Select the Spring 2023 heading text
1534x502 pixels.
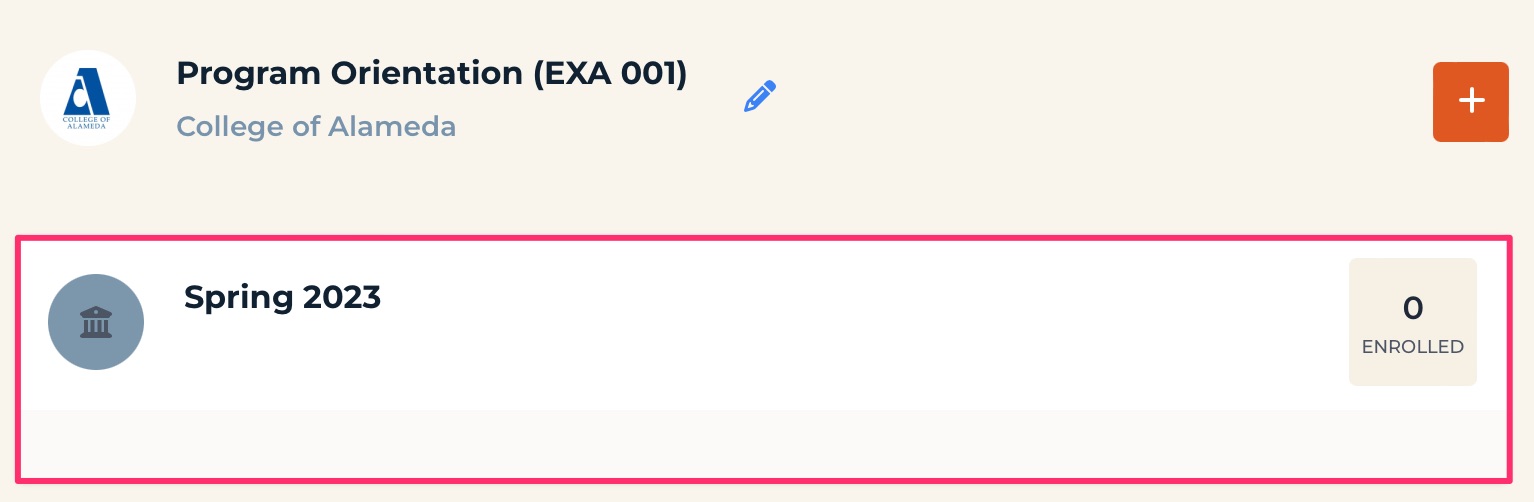click(283, 297)
